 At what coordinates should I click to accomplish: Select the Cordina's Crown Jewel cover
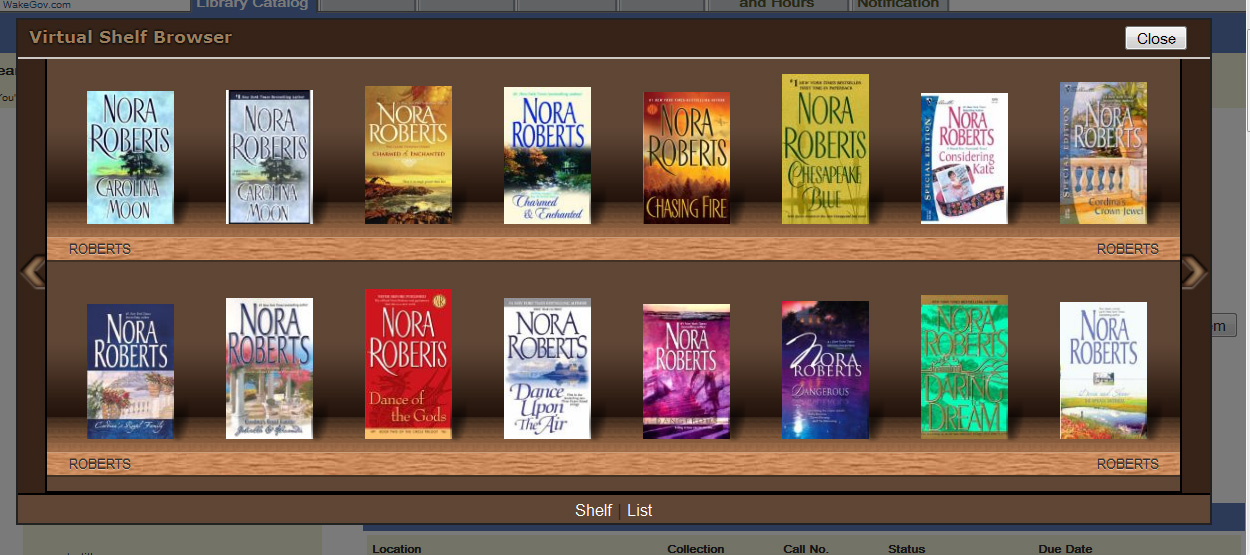1103,153
